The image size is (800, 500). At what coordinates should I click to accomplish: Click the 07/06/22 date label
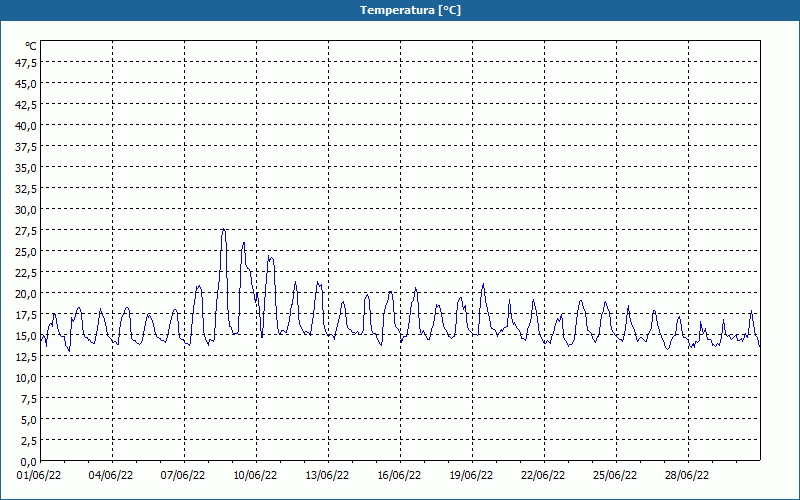pyautogui.click(x=183, y=476)
